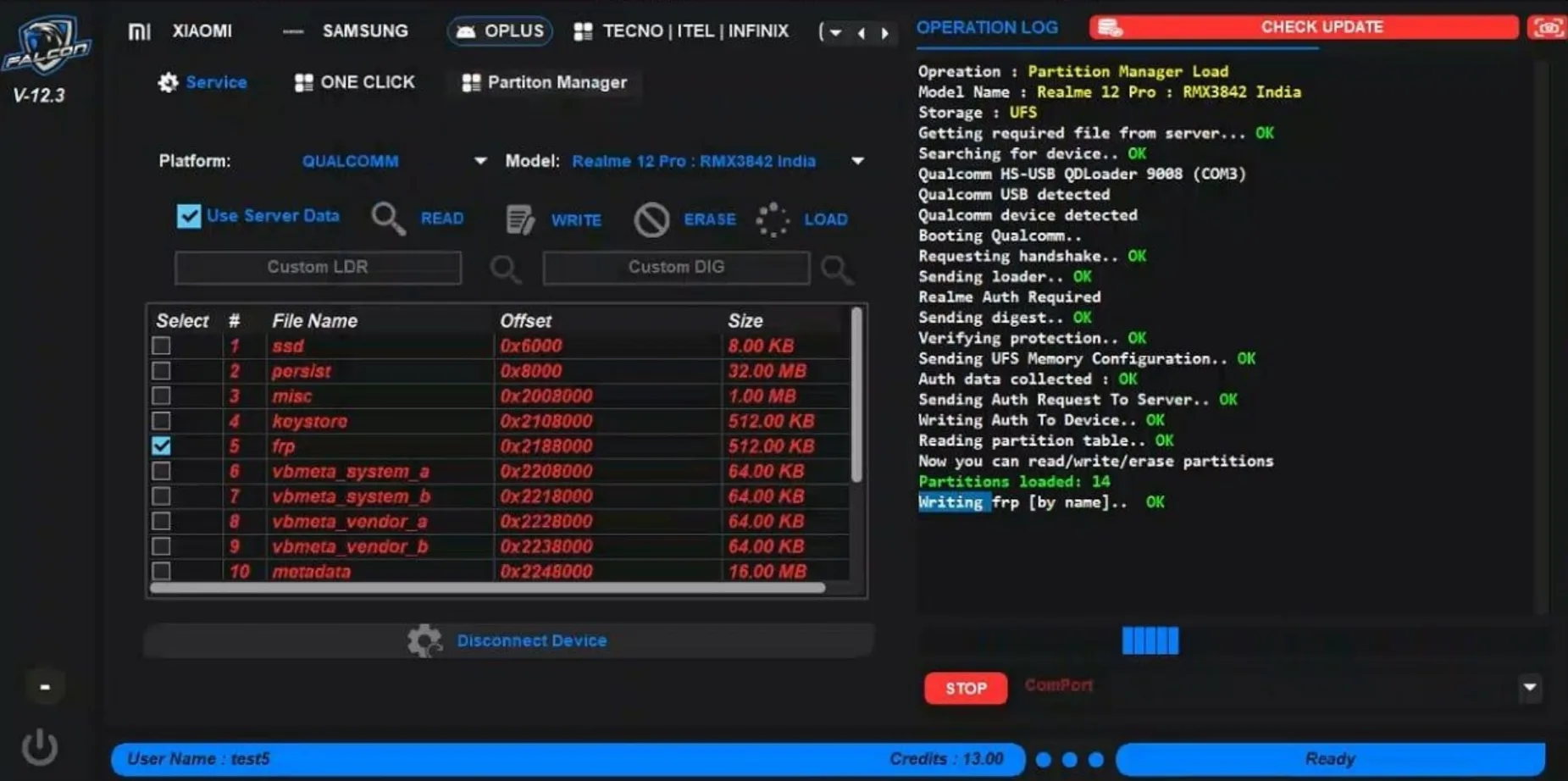Check the vbmeta_vendor_a partition checkbox
This screenshot has width=1568, height=781.
161,521
